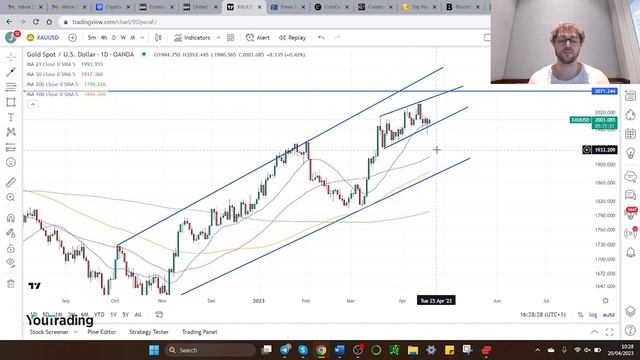This screenshot has height=360, width=640.
Task: Collapse the bottom panel chevron
Action: coord(594,332)
